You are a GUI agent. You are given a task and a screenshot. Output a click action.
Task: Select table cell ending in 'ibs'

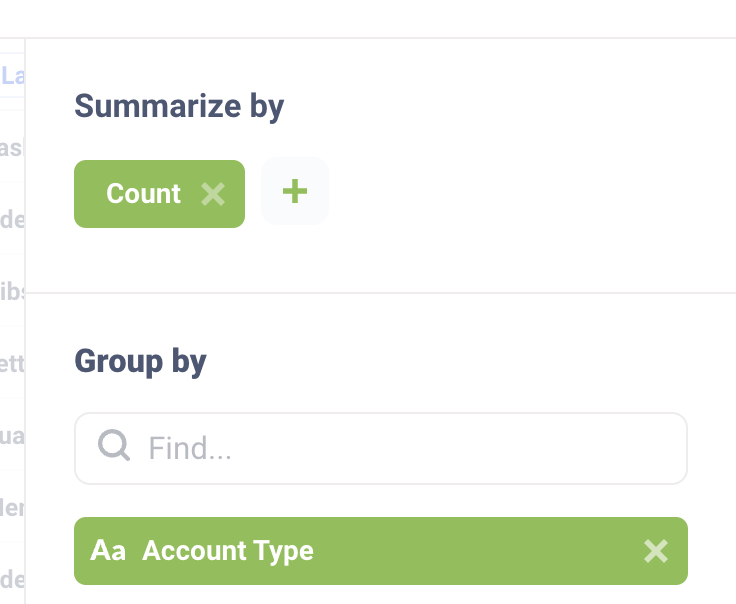(13, 291)
